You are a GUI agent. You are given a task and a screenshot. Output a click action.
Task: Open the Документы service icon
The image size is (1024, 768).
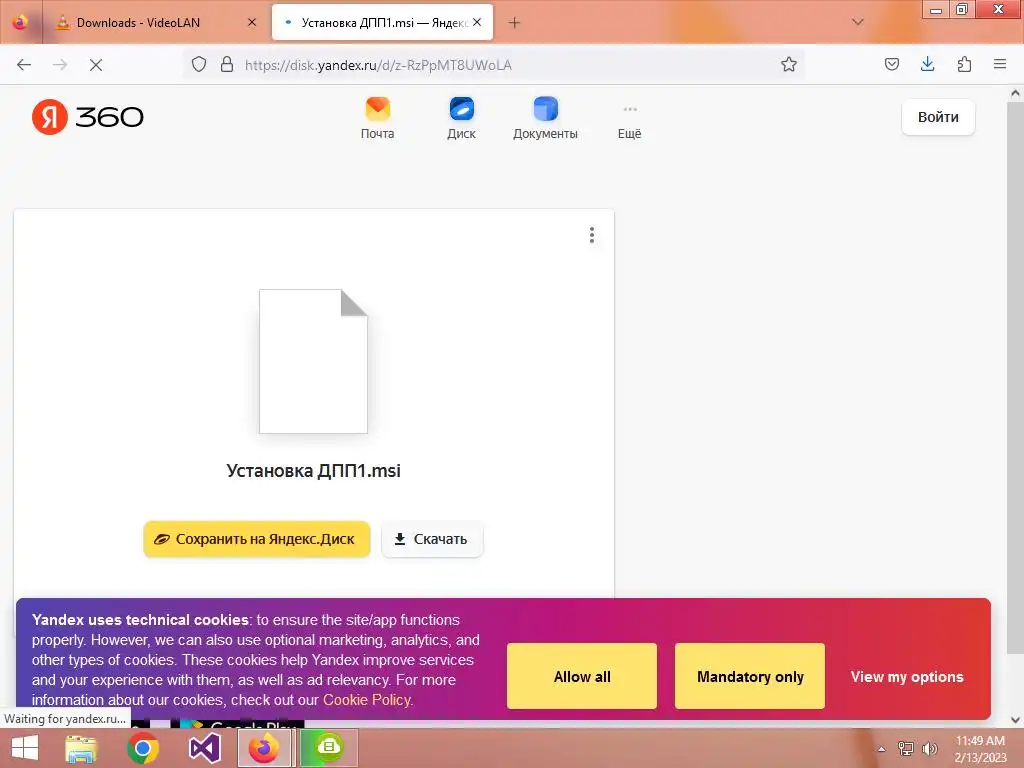point(545,118)
